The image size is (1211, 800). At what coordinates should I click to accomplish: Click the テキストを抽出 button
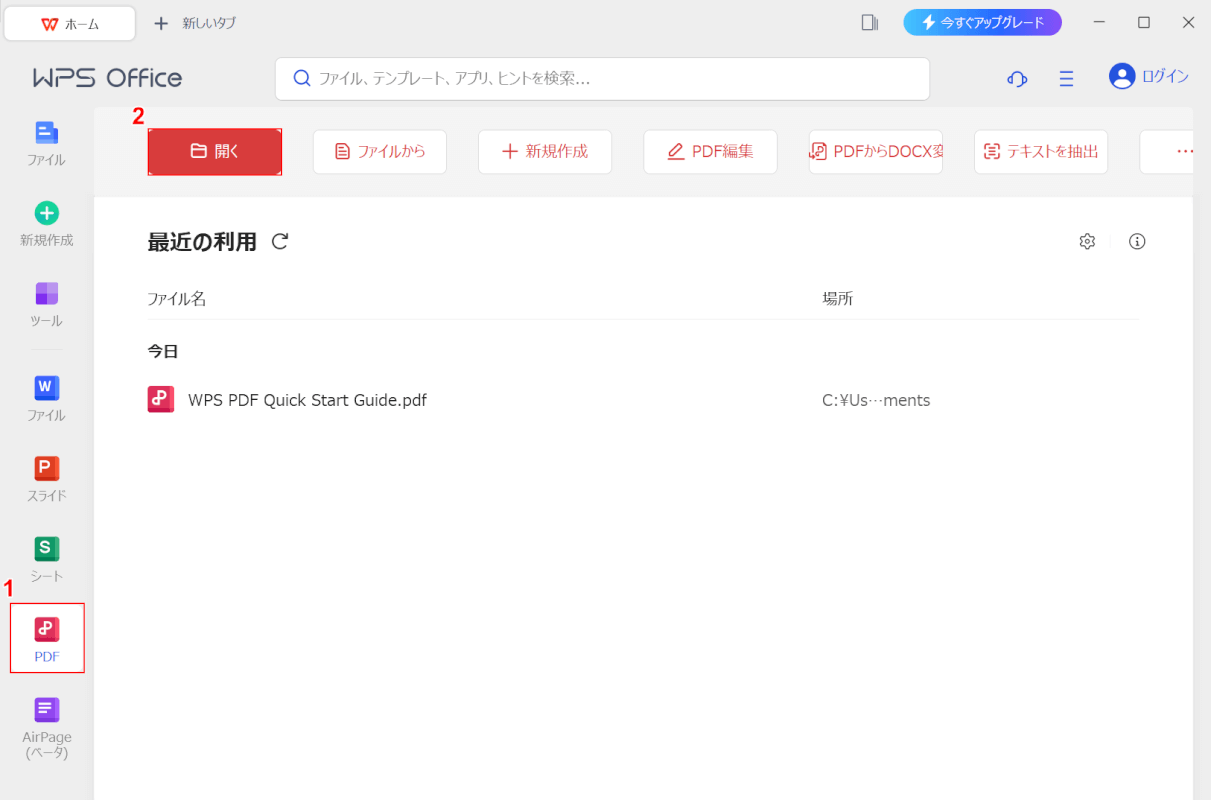[1041, 152]
